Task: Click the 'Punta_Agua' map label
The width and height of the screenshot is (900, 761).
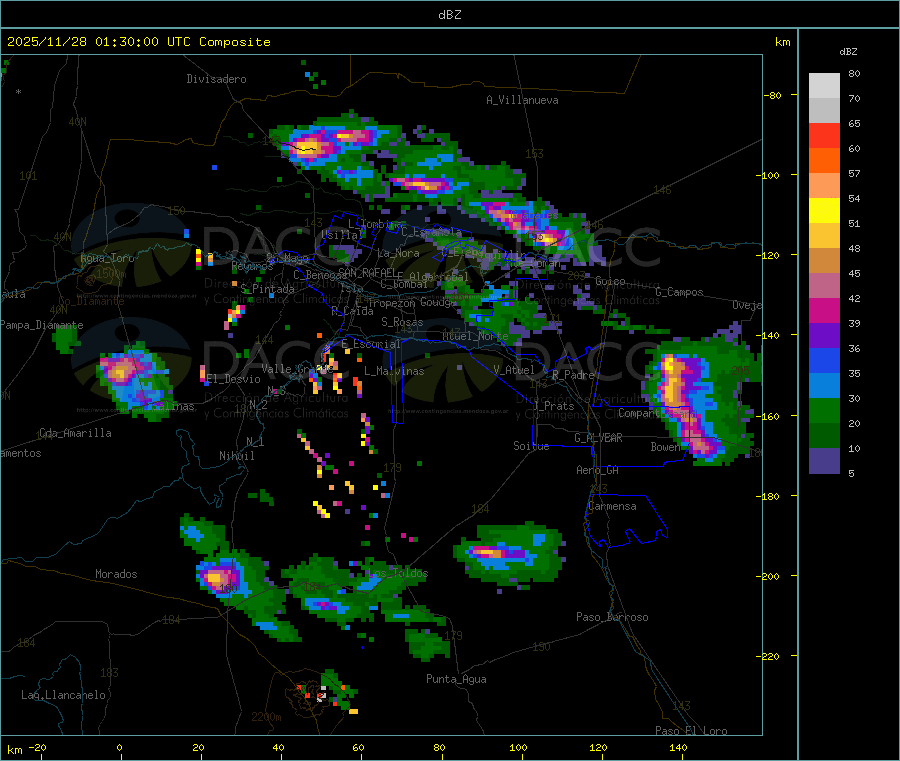Action: (x=456, y=679)
